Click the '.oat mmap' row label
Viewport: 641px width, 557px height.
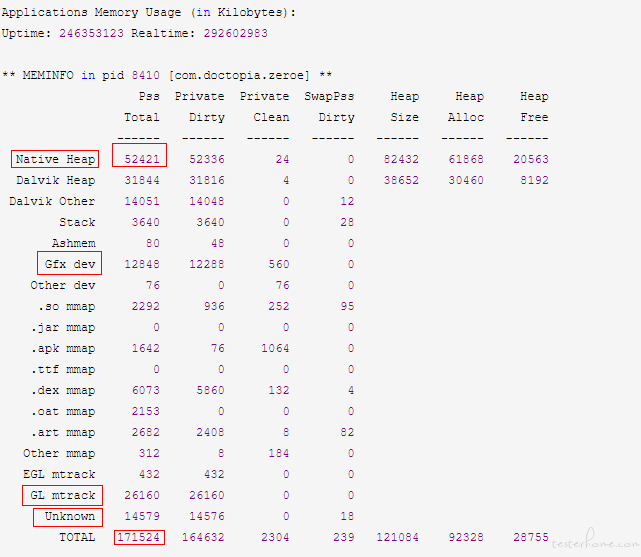(x=63, y=412)
